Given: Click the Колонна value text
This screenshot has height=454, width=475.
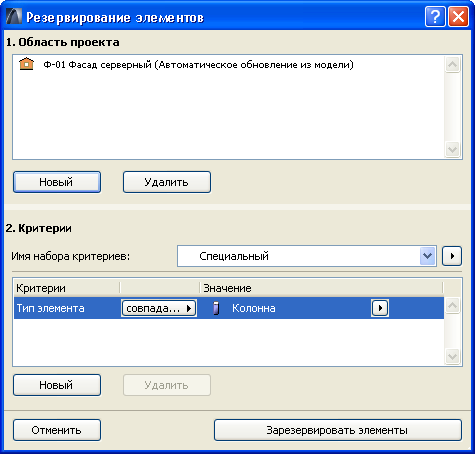Looking at the screenshot, I should click(x=254, y=308).
